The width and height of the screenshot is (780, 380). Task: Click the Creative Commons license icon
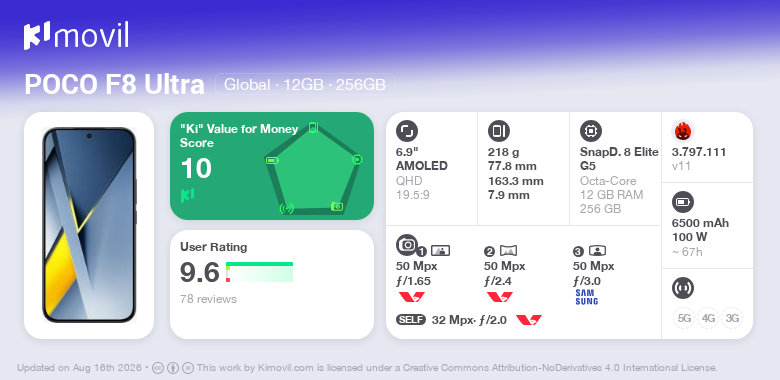(158, 368)
